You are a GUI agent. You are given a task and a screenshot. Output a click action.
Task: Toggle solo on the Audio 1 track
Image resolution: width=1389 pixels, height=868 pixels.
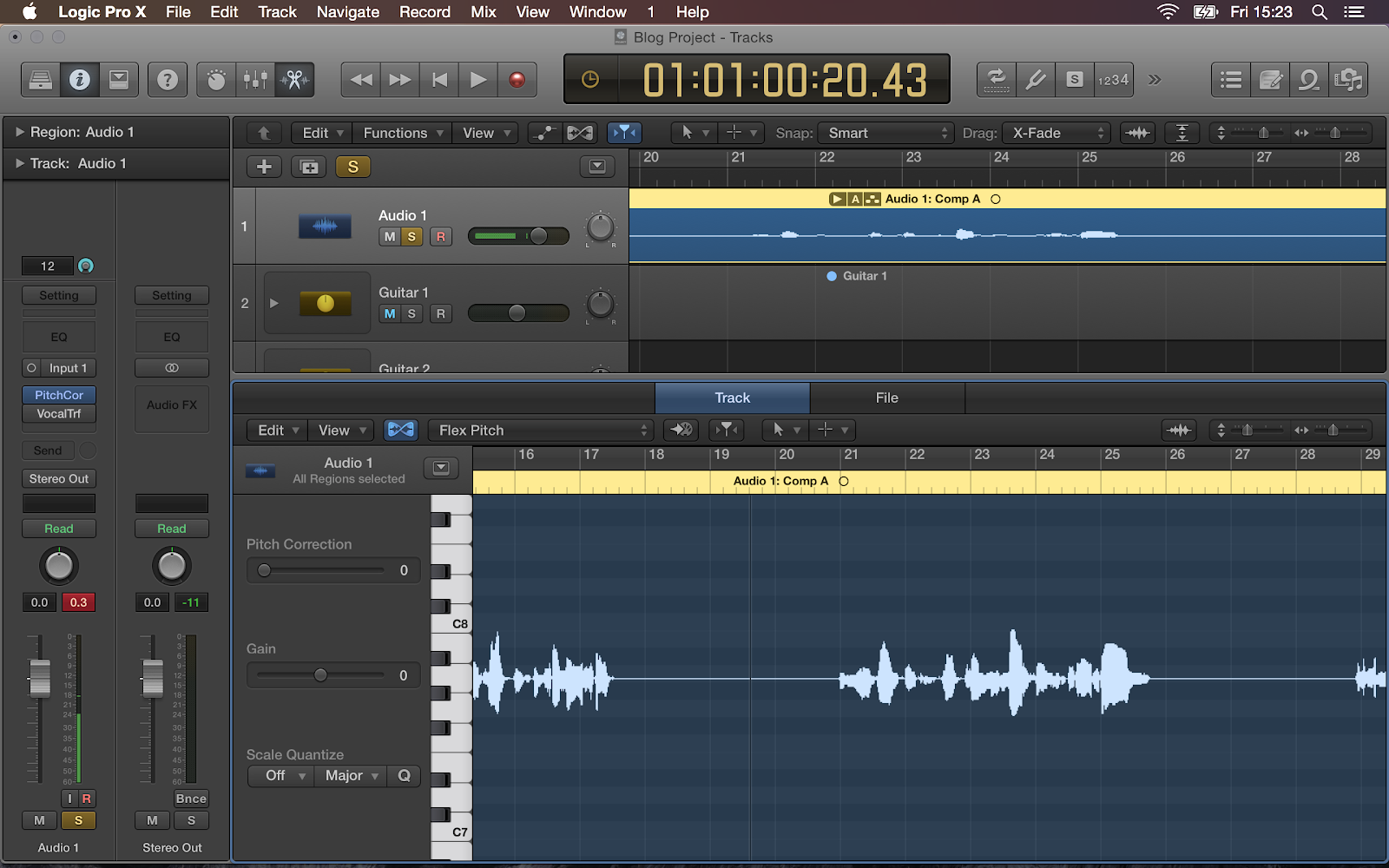[411, 236]
